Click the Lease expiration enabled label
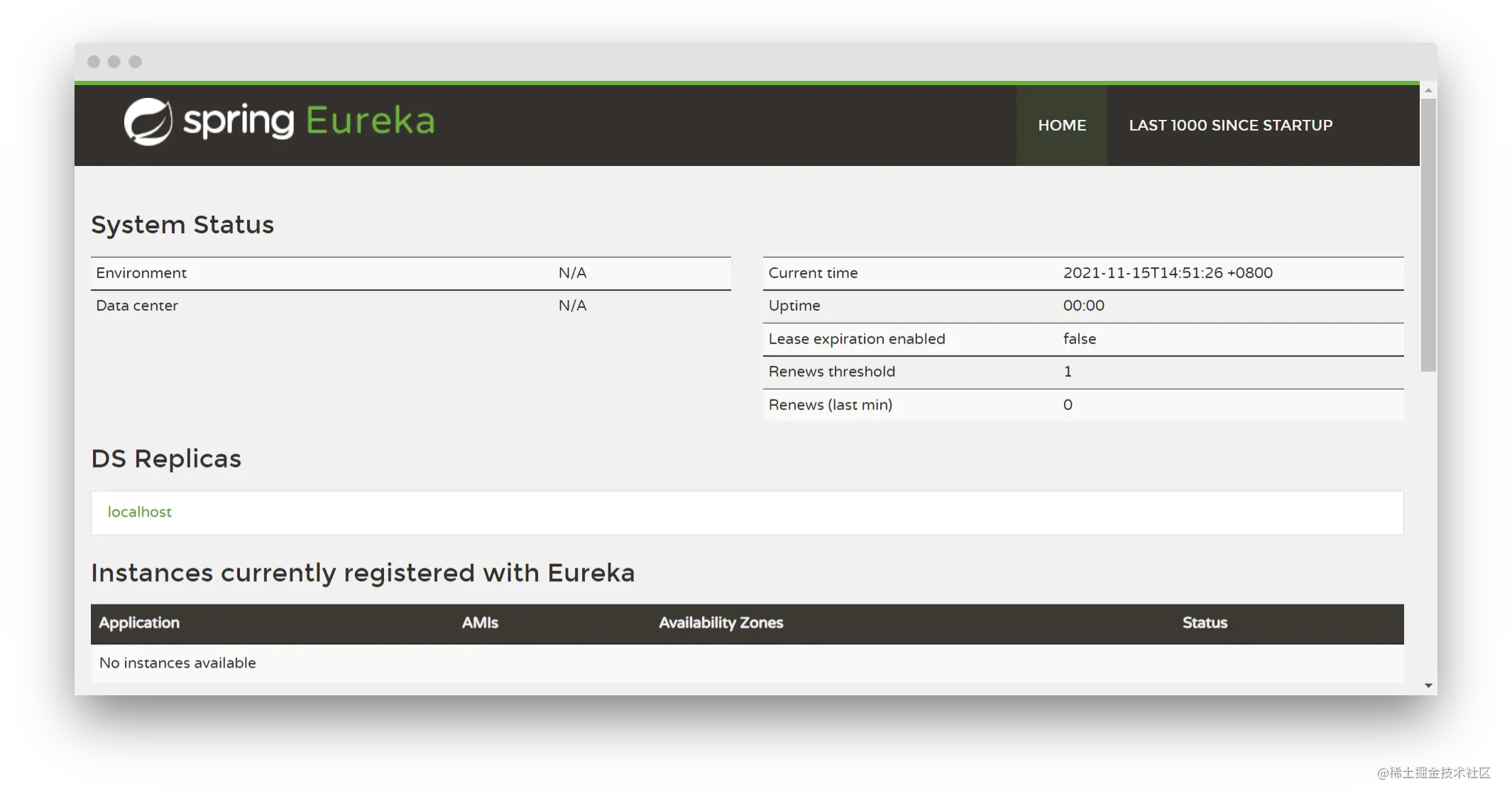The image size is (1512, 801). point(857,339)
